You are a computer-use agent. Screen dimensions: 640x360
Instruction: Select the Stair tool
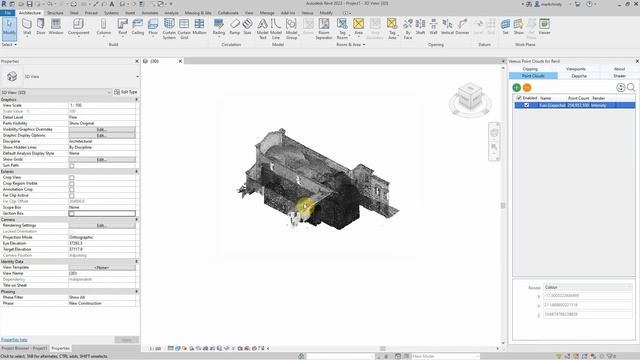[x=247, y=27]
